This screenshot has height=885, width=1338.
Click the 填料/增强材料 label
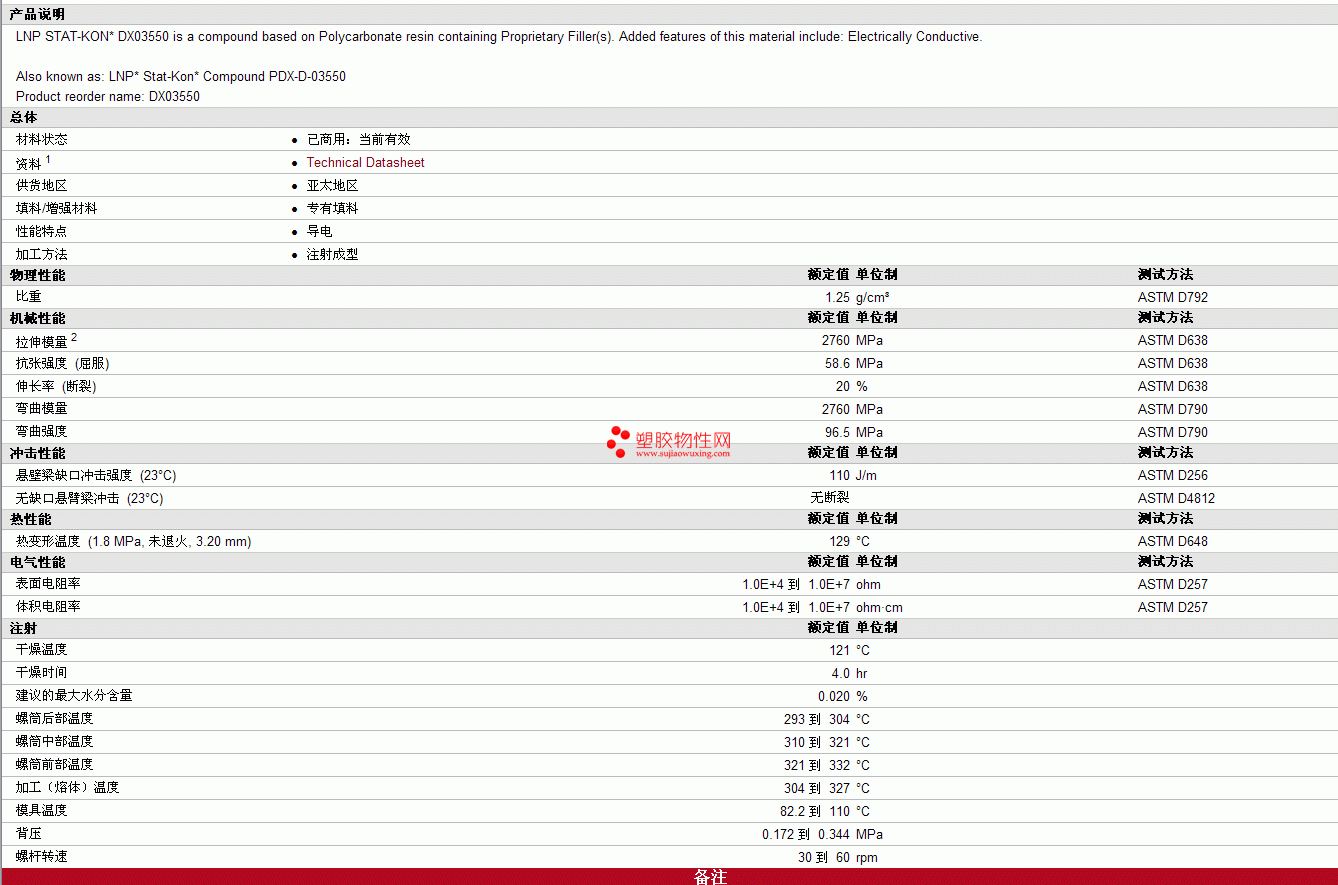(x=57, y=209)
